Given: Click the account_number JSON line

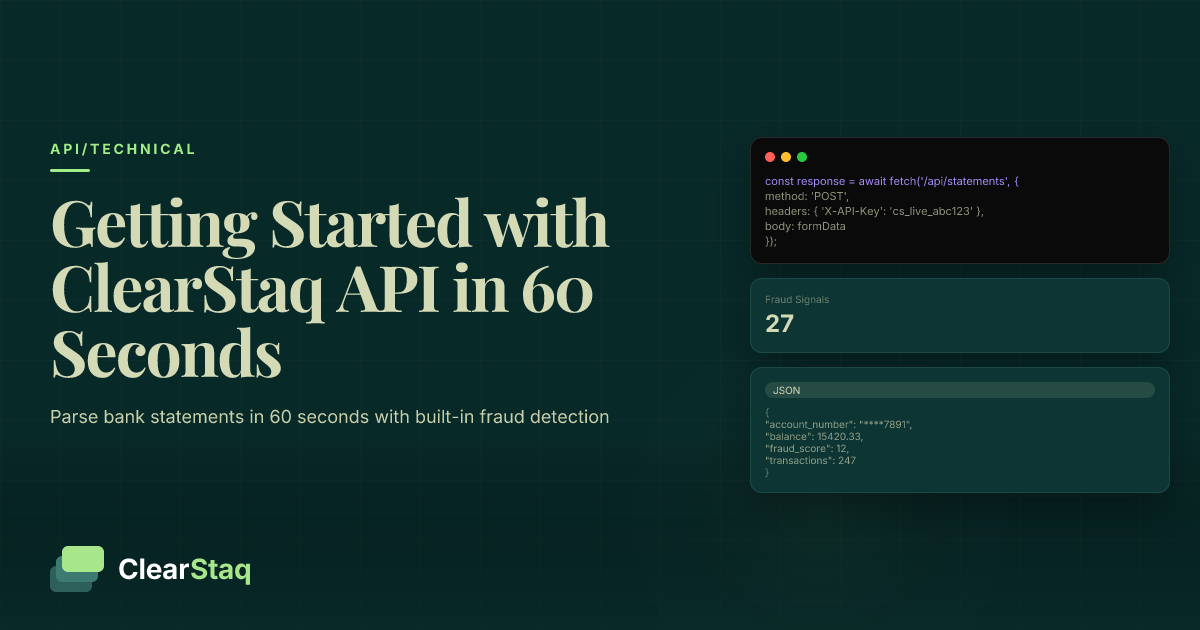Looking at the screenshot, I should pyautogui.click(x=839, y=425).
